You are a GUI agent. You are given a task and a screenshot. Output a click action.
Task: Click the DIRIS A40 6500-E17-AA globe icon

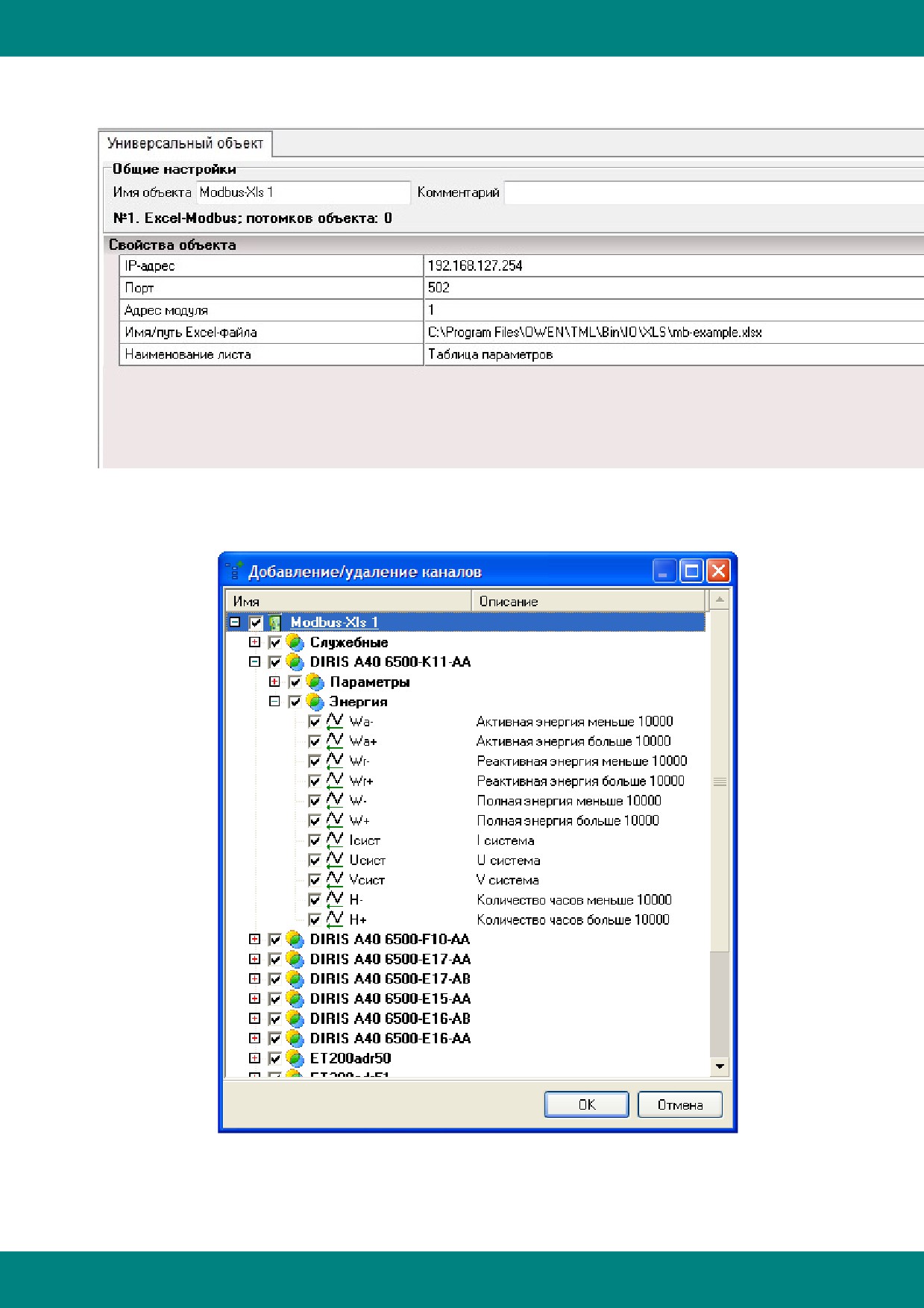[x=295, y=959]
